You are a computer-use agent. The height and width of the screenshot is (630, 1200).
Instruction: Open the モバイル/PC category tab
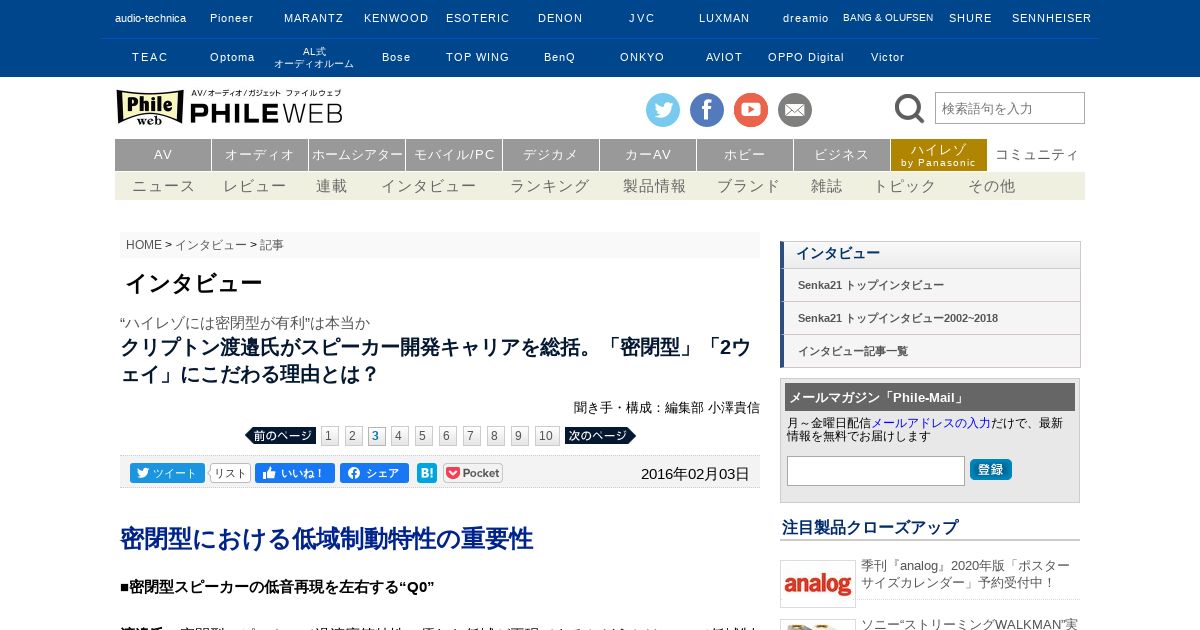(x=454, y=155)
